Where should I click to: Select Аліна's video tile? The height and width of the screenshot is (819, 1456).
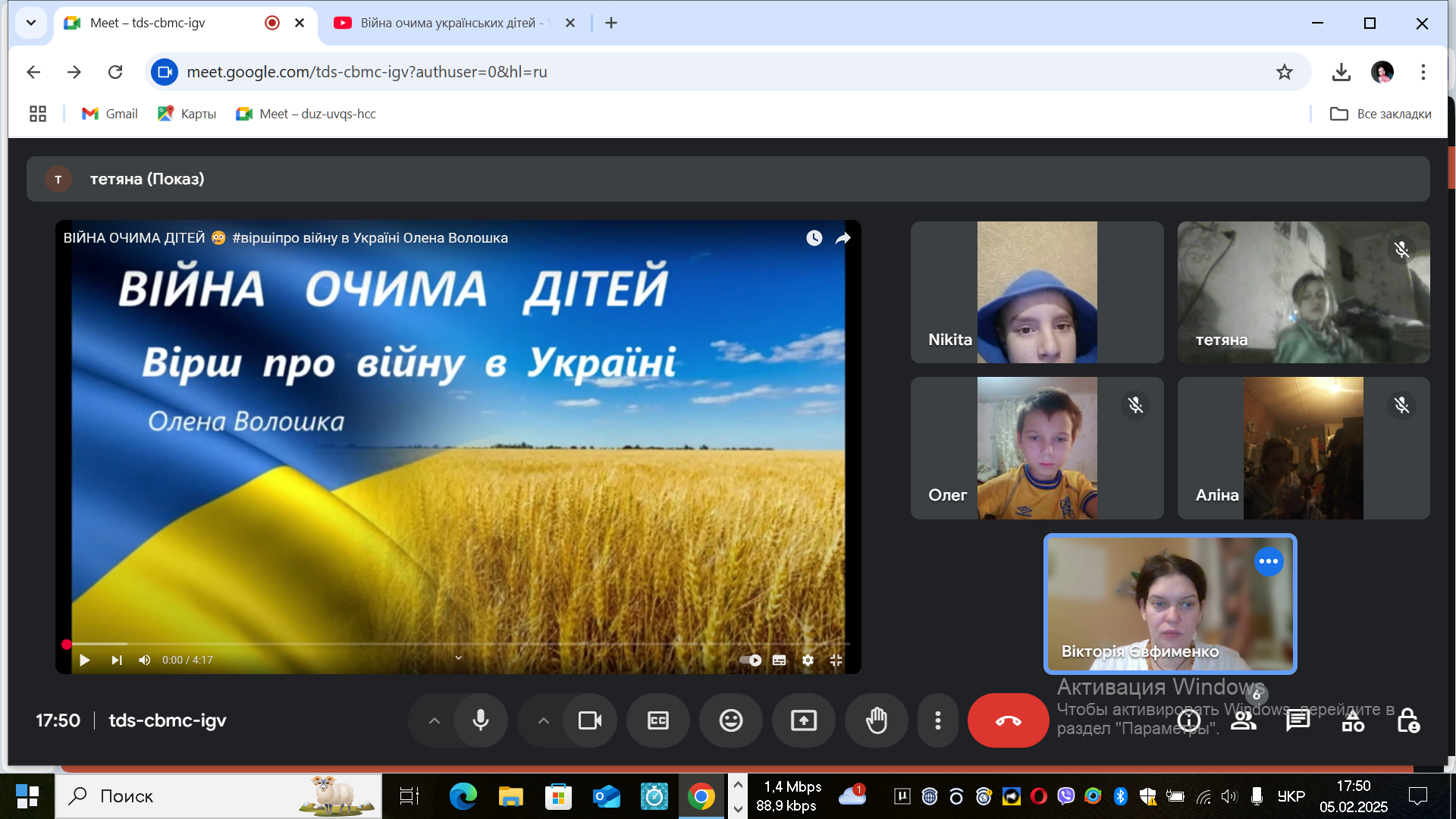click(1304, 448)
